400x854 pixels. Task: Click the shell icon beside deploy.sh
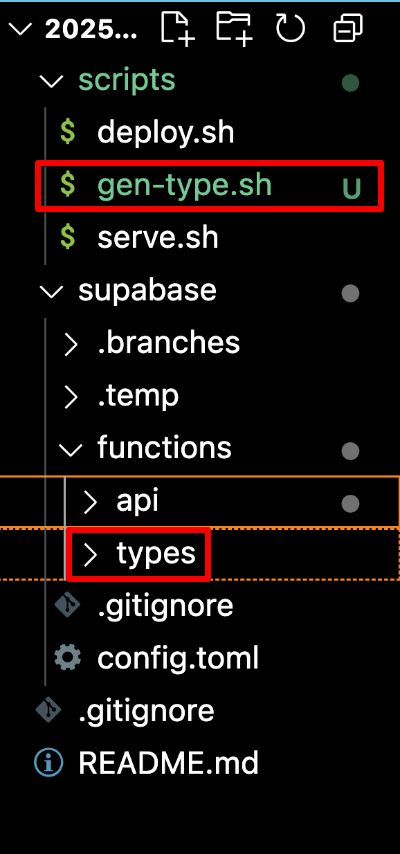(68, 133)
